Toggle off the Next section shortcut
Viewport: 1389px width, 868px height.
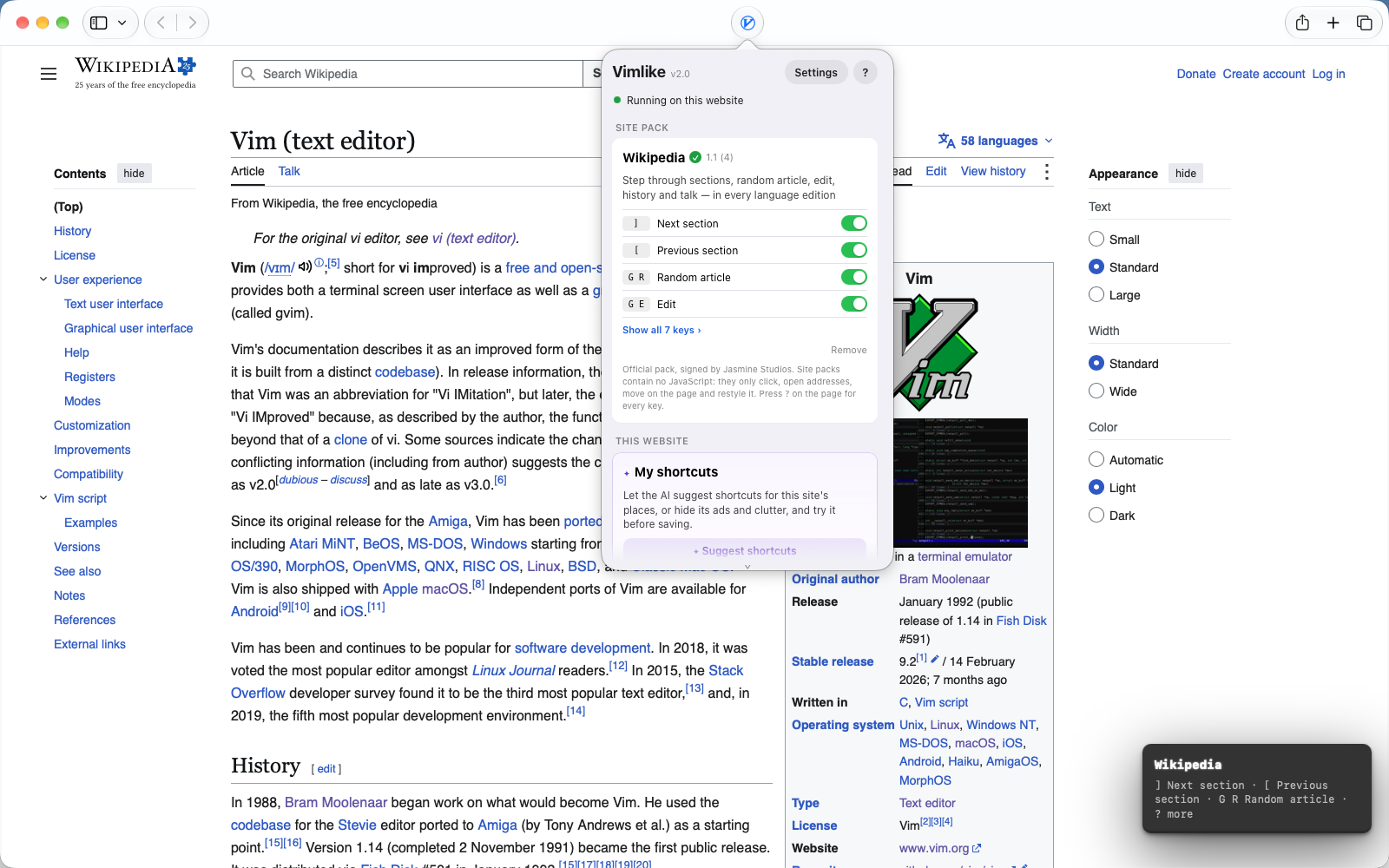click(854, 223)
